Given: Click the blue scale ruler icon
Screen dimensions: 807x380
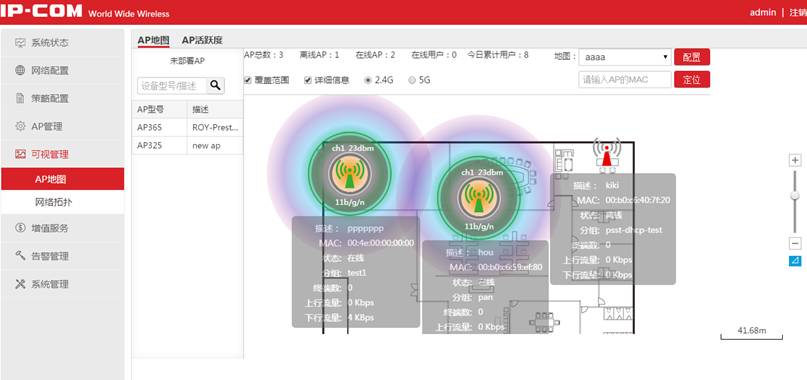Looking at the screenshot, I should coord(795,261).
